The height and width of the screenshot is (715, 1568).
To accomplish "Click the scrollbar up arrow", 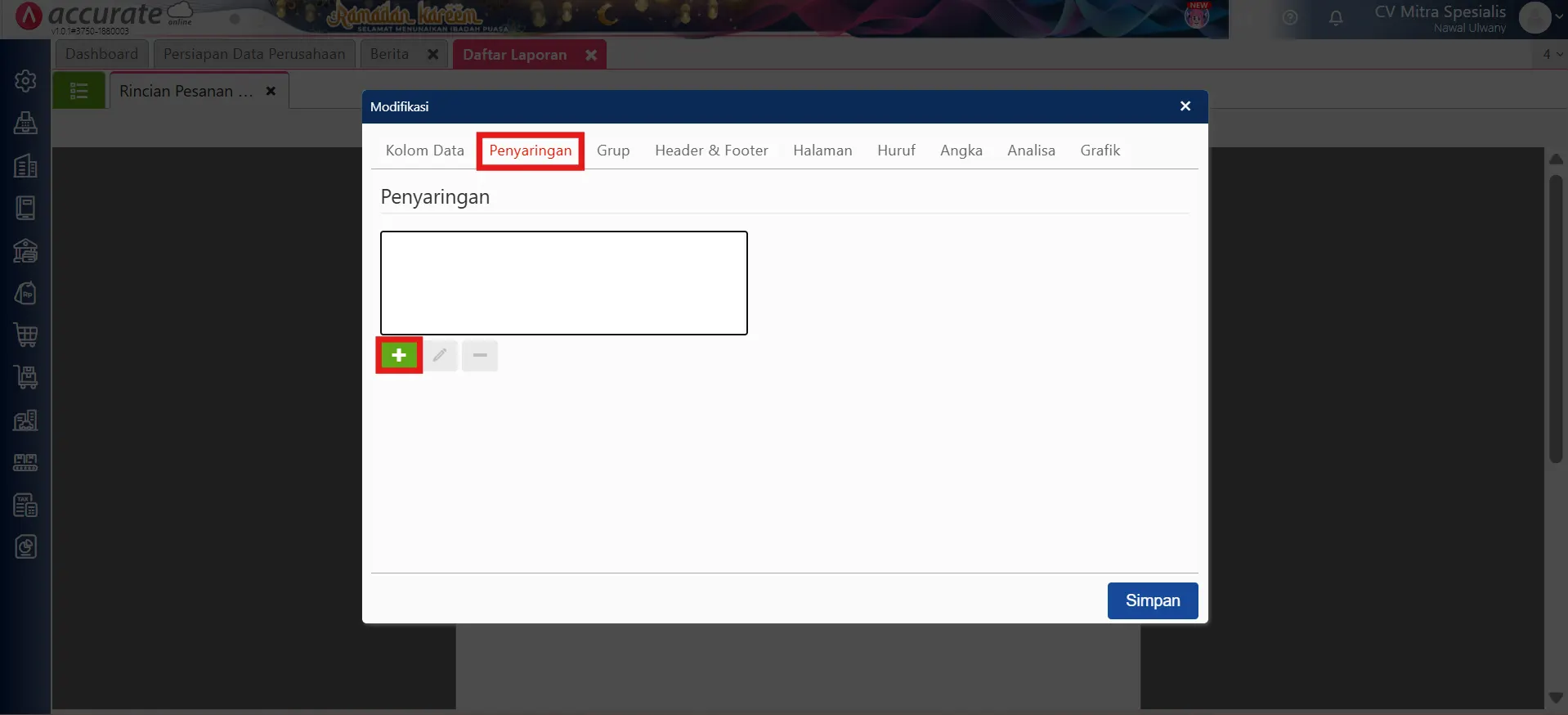I will 1556,159.
